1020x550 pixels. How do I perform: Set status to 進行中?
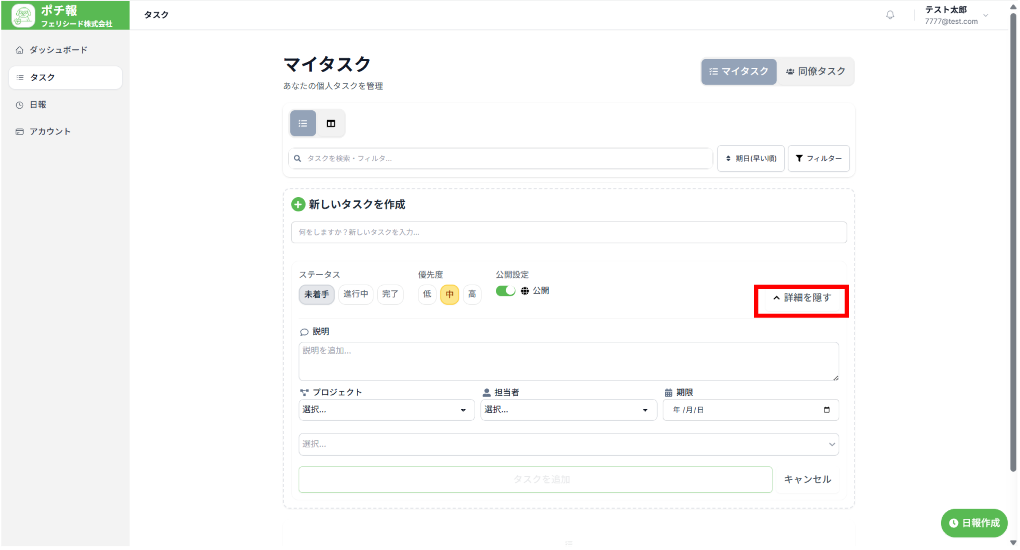(356, 295)
